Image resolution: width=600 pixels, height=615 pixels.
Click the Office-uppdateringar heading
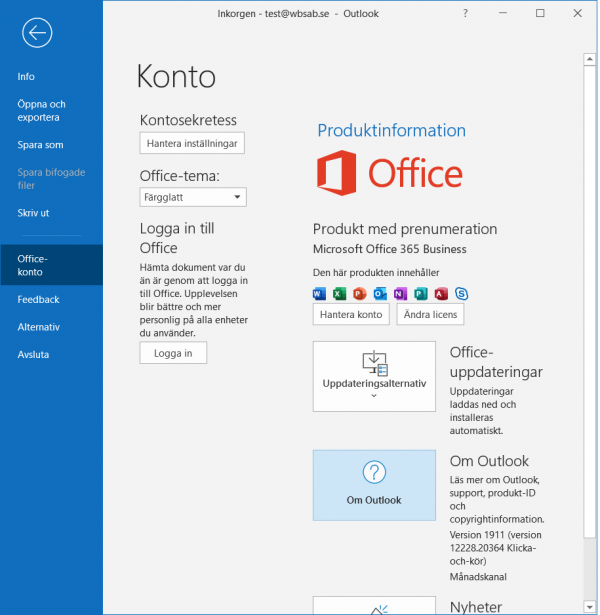496,362
